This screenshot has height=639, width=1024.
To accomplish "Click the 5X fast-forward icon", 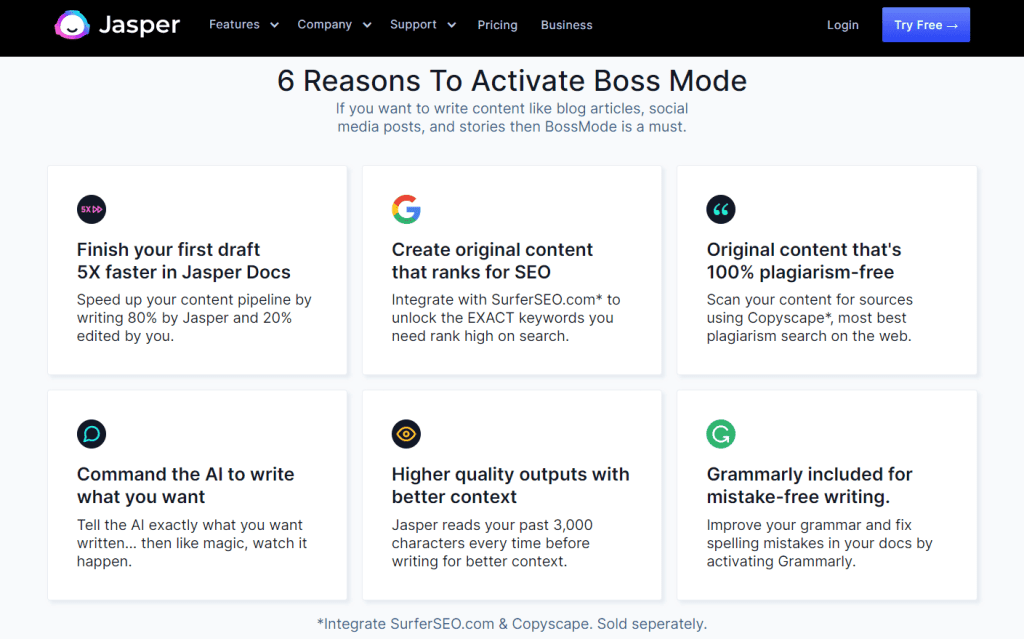I will (91, 210).
